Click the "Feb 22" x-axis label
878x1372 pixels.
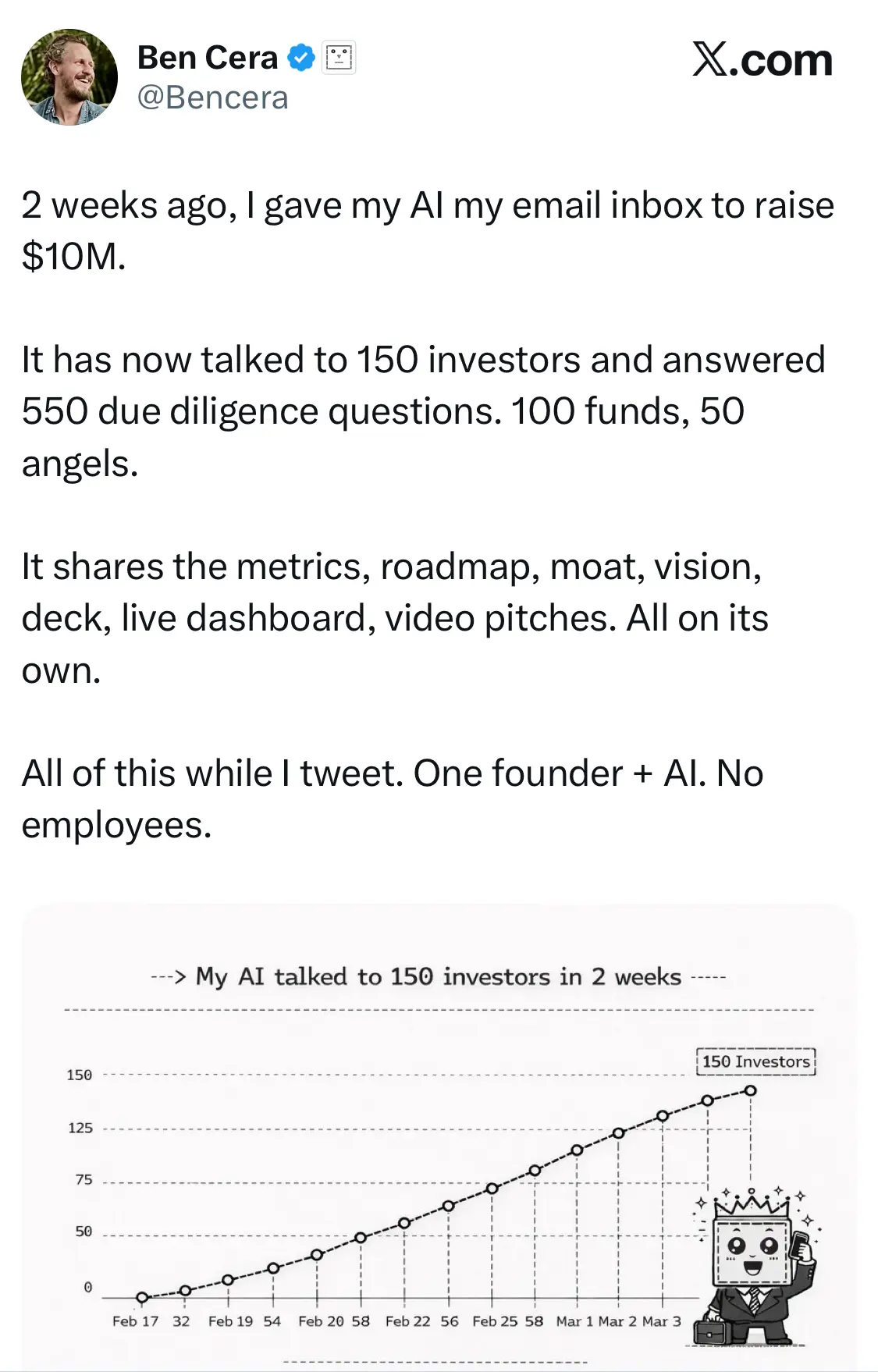coord(407,1321)
